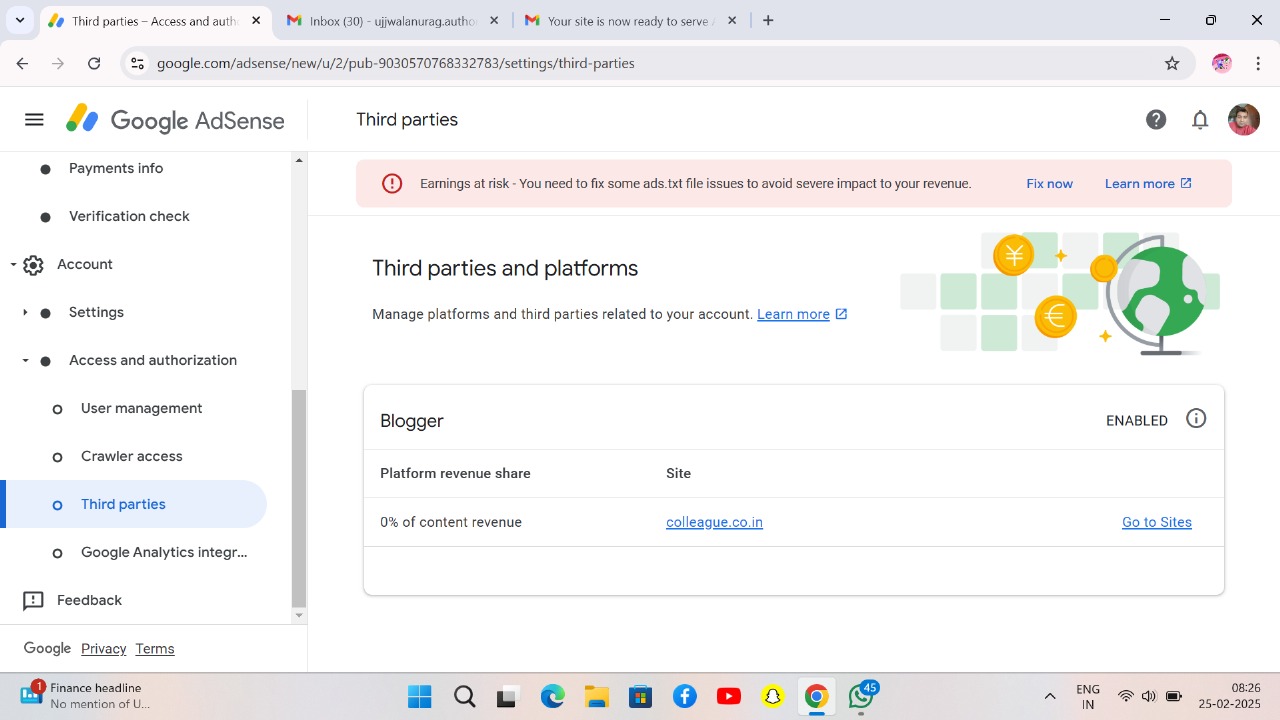Bookmark this page with the star icon

pos(1172,63)
